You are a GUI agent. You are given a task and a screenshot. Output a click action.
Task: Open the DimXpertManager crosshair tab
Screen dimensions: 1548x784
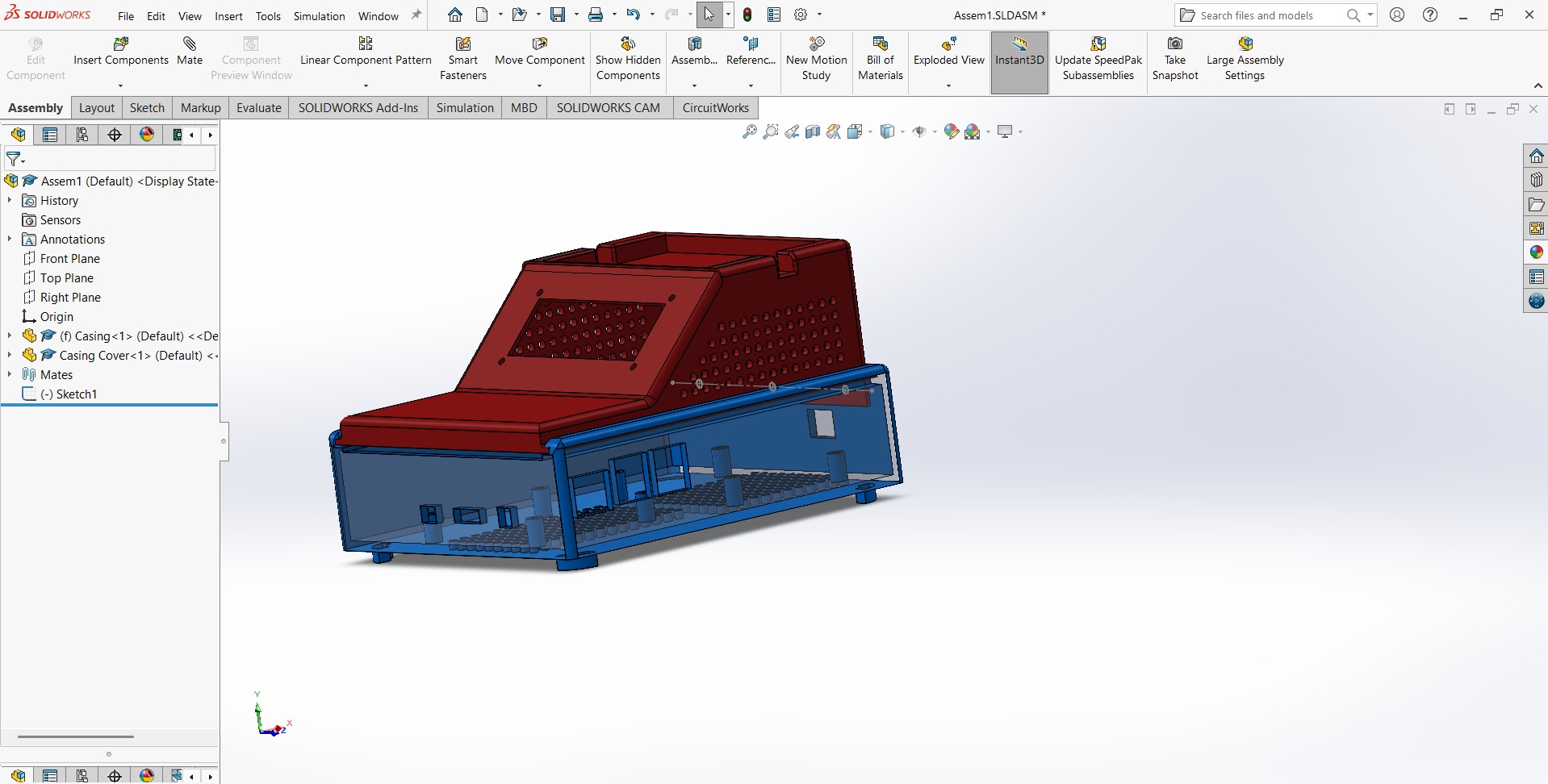click(x=115, y=135)
